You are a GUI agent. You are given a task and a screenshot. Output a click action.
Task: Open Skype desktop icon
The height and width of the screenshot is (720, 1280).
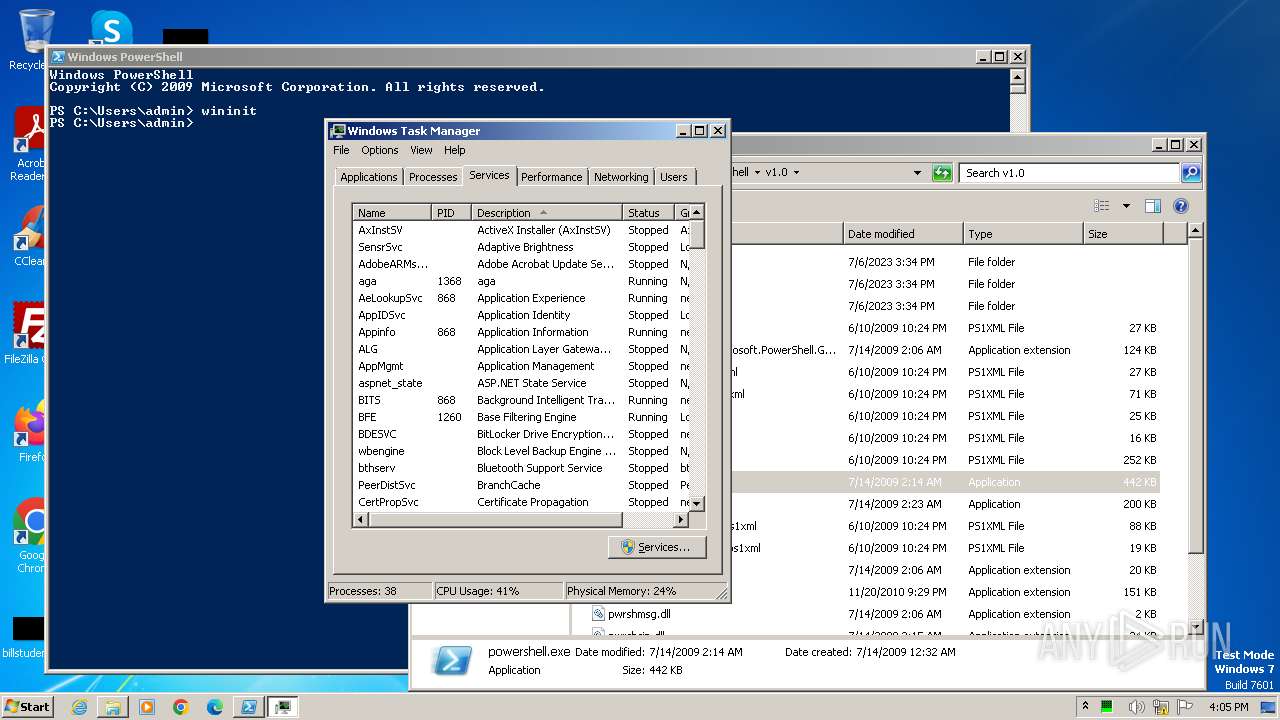pyautogui.click(x=110, y=28)
